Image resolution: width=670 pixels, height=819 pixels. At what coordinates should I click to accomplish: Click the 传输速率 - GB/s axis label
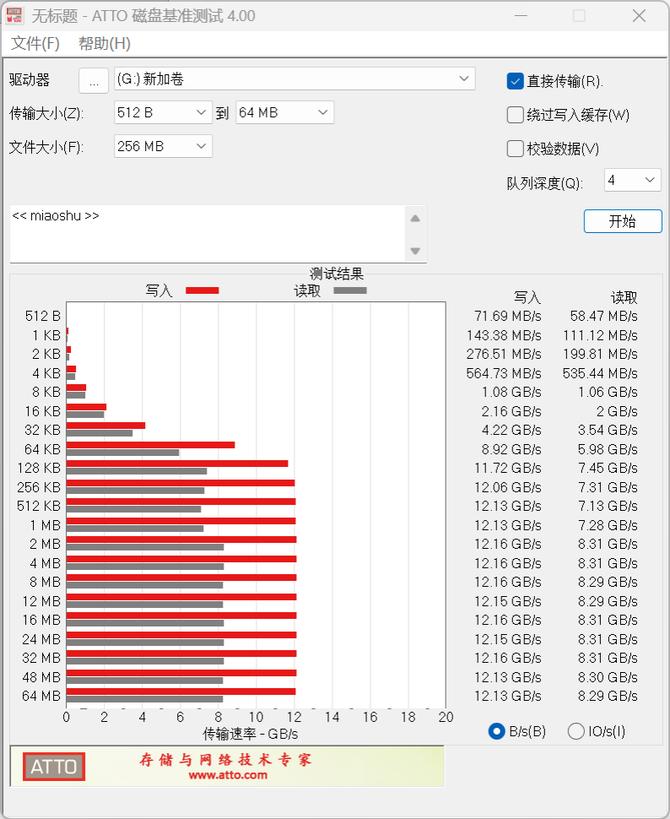pos(251,734)
